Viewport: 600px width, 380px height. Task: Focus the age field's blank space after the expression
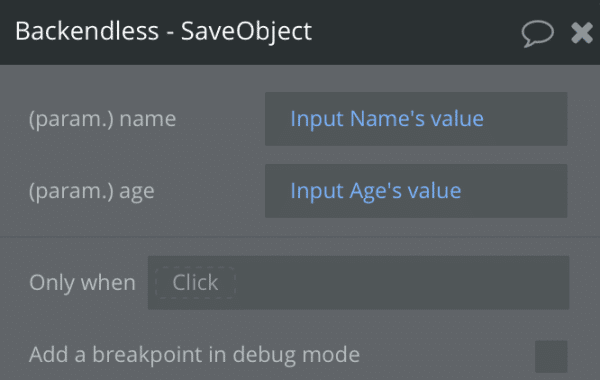point(514,191)
